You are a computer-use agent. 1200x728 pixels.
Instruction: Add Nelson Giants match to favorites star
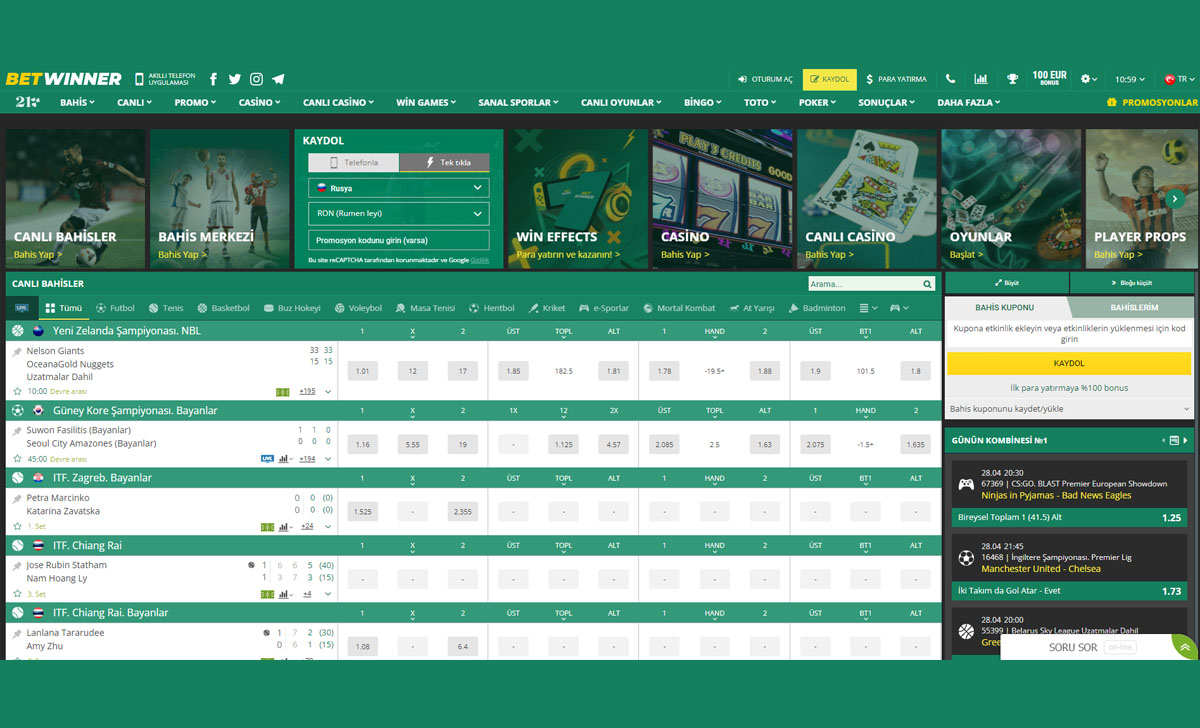17,391
